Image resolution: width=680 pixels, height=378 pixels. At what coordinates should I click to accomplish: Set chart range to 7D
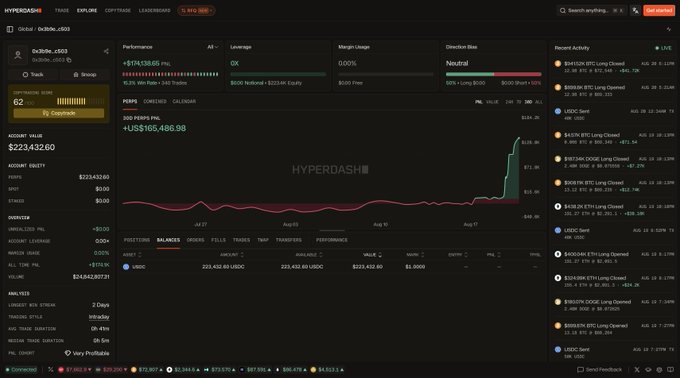tap(519, 102)
